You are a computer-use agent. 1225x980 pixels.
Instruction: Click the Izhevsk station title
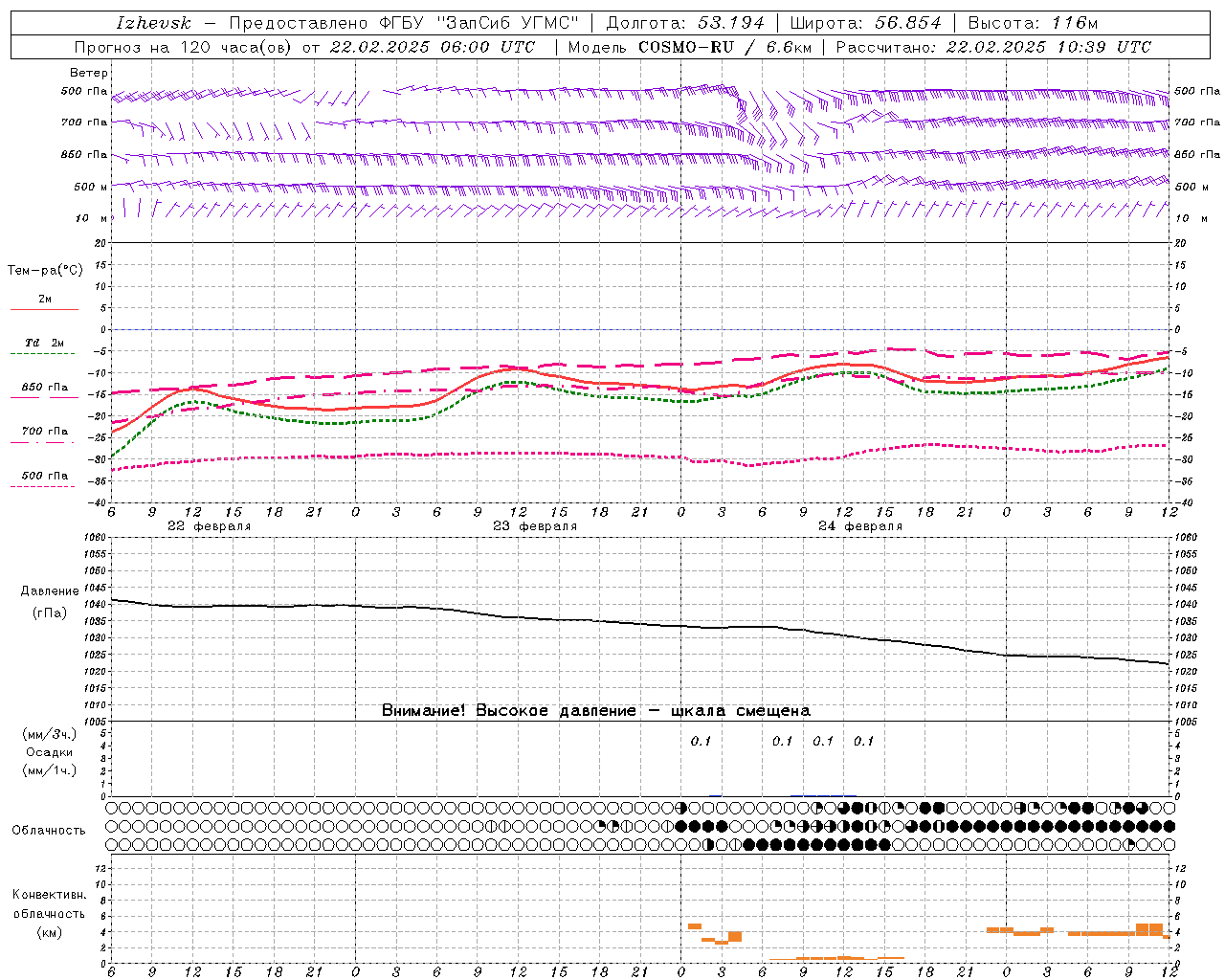153,23
